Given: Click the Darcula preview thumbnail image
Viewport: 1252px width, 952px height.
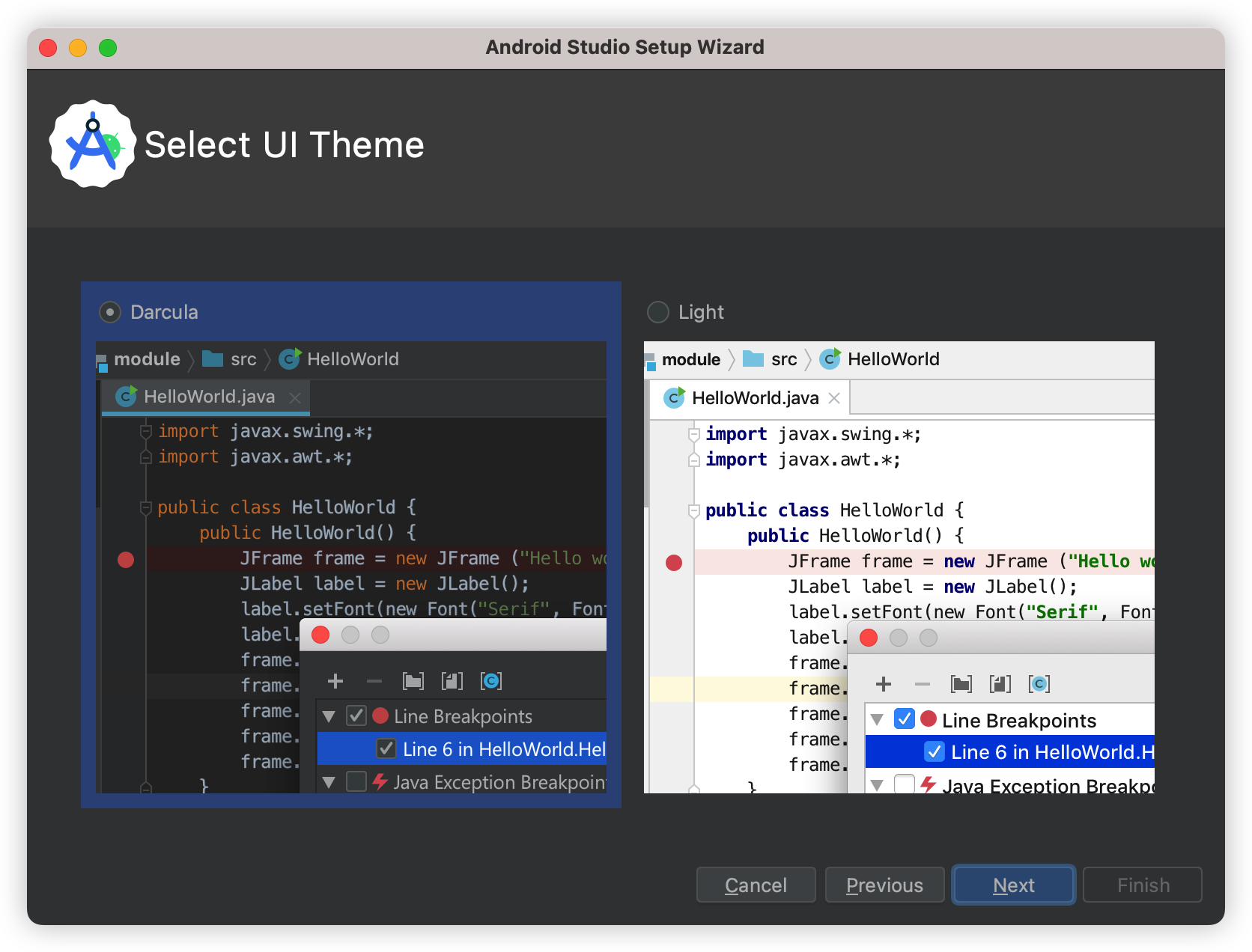Looking at the screenshot, I should point(351,567).
